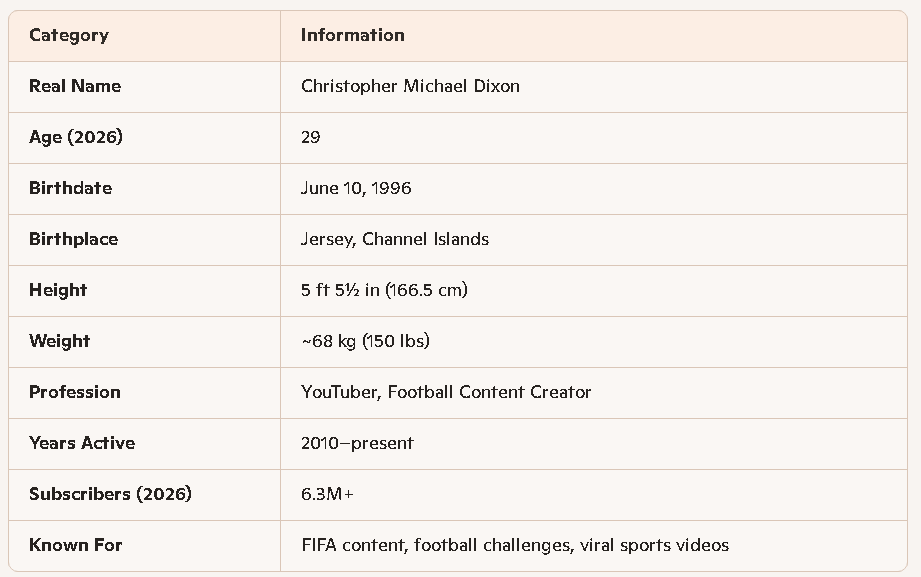Select the Birthplace row label
This screenshot has height=577, width=921.
pyautogui.click(x=73, y=239)
